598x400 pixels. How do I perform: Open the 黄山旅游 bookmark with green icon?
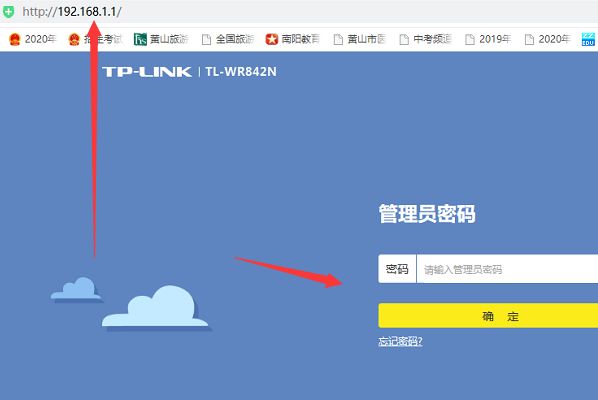161,39
